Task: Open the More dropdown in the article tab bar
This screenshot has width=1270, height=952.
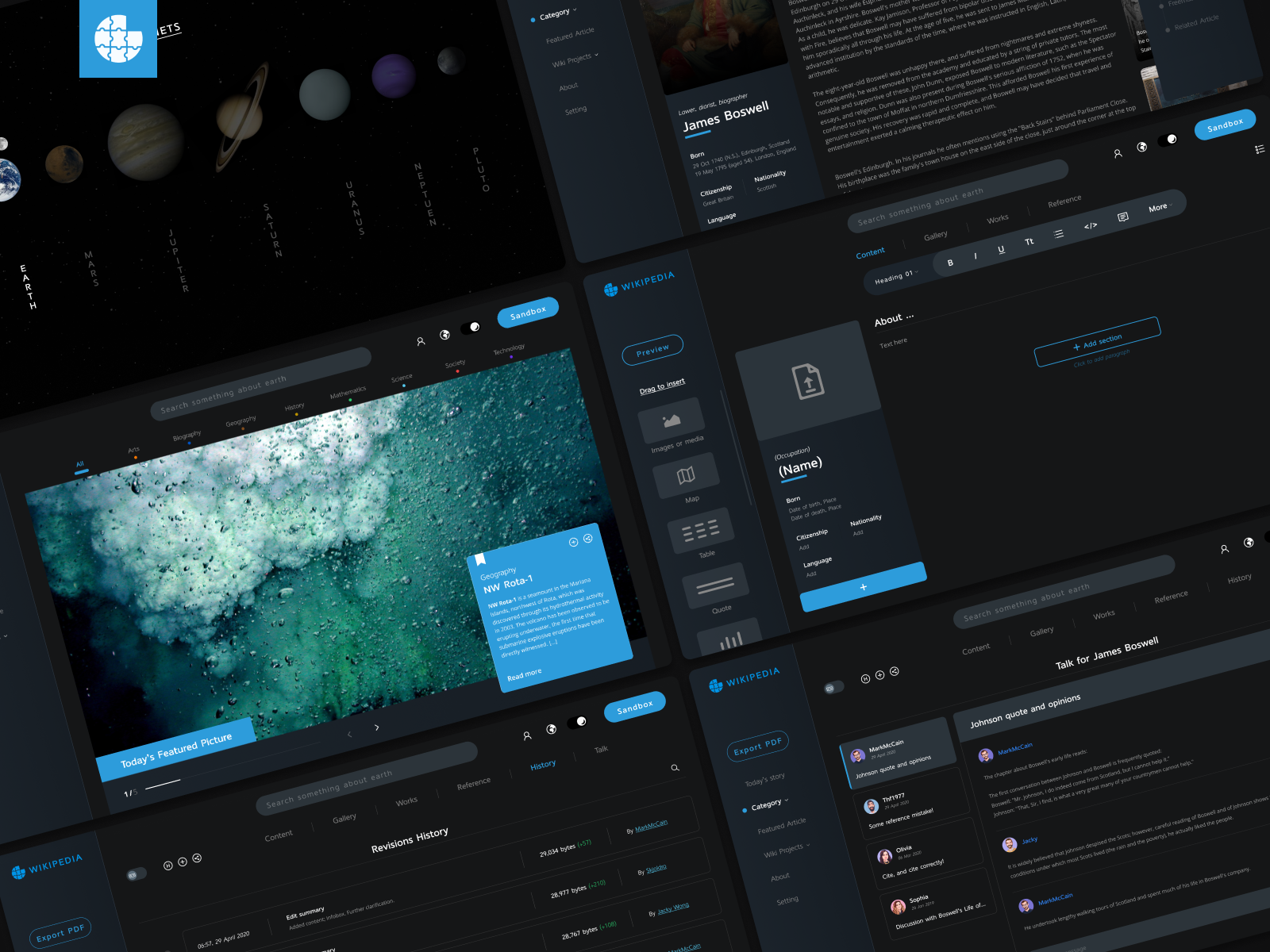Action: point(1157,206)
